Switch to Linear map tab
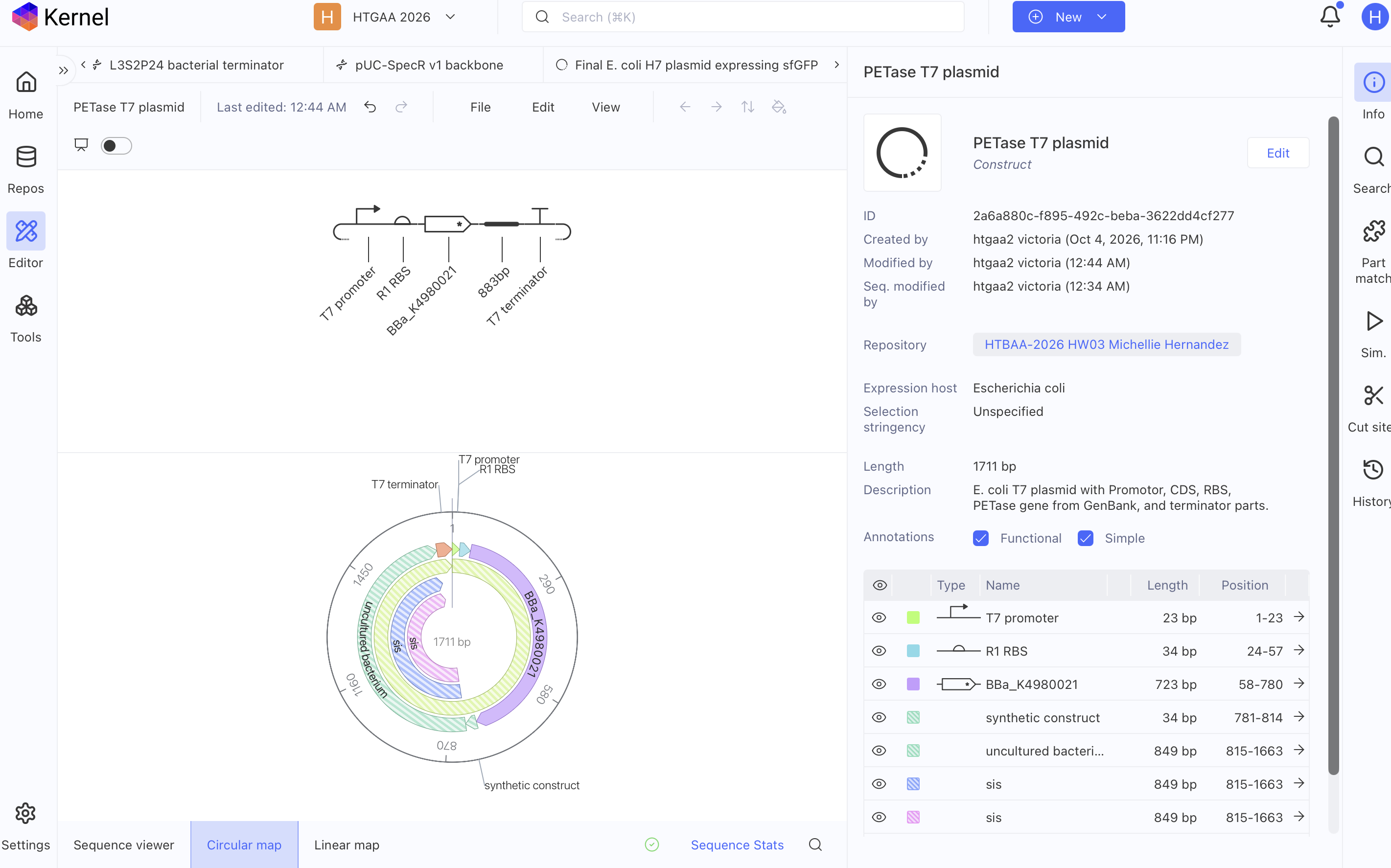Screen dimensions: 1391x868 pos(347,845)
